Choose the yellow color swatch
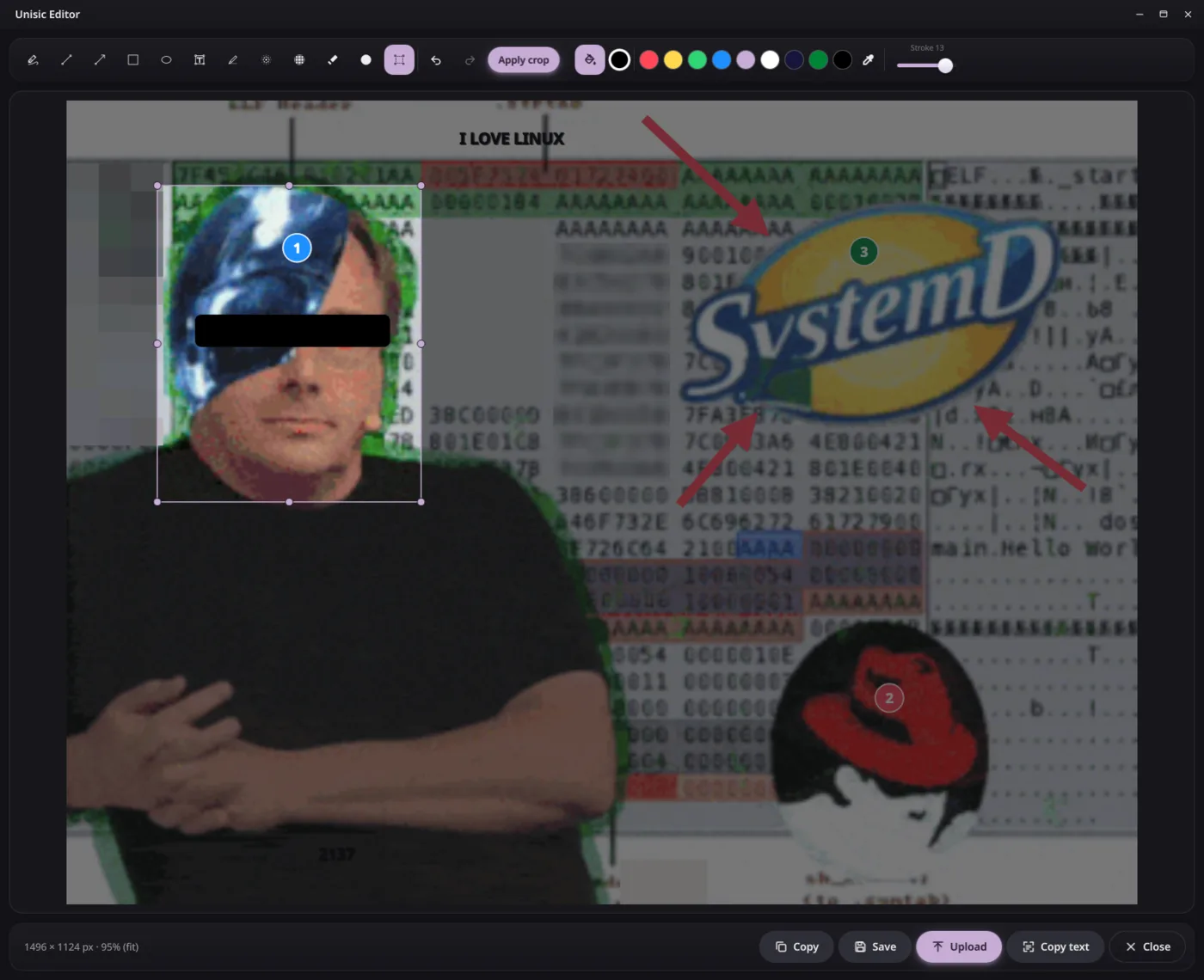This screenshot has width=1204, height=980. pyautogui.click(x=673, y=60)
